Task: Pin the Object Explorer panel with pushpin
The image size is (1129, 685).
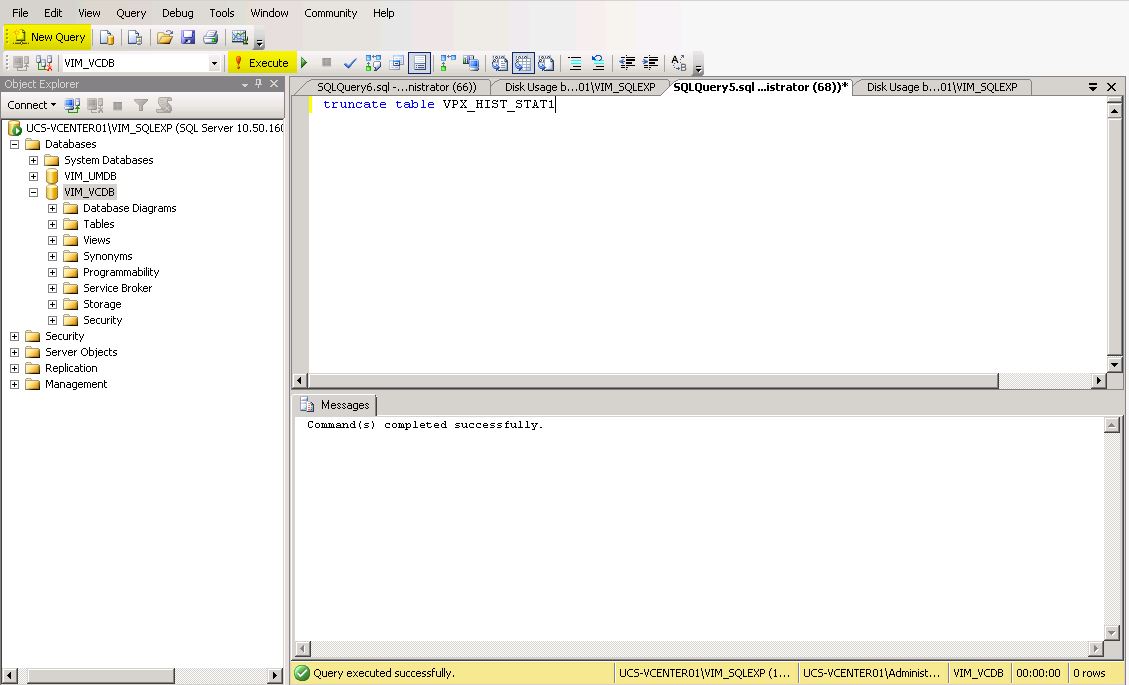Action: (x=259, y=85)
